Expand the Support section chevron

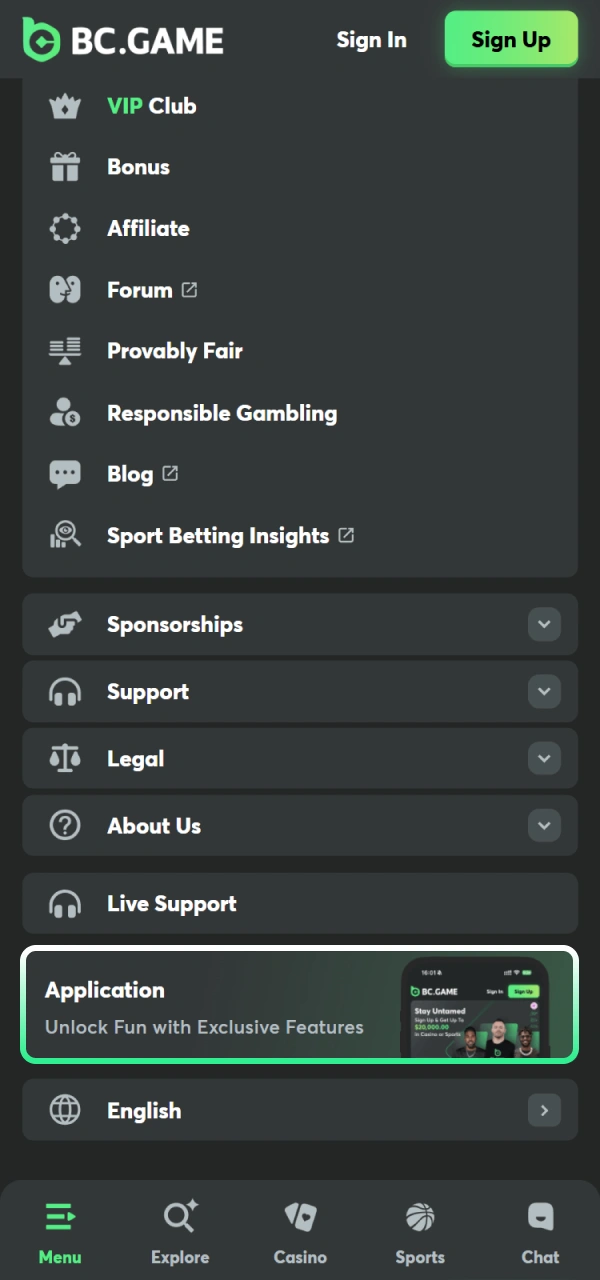pyautogui.click(x=544, y=692)
